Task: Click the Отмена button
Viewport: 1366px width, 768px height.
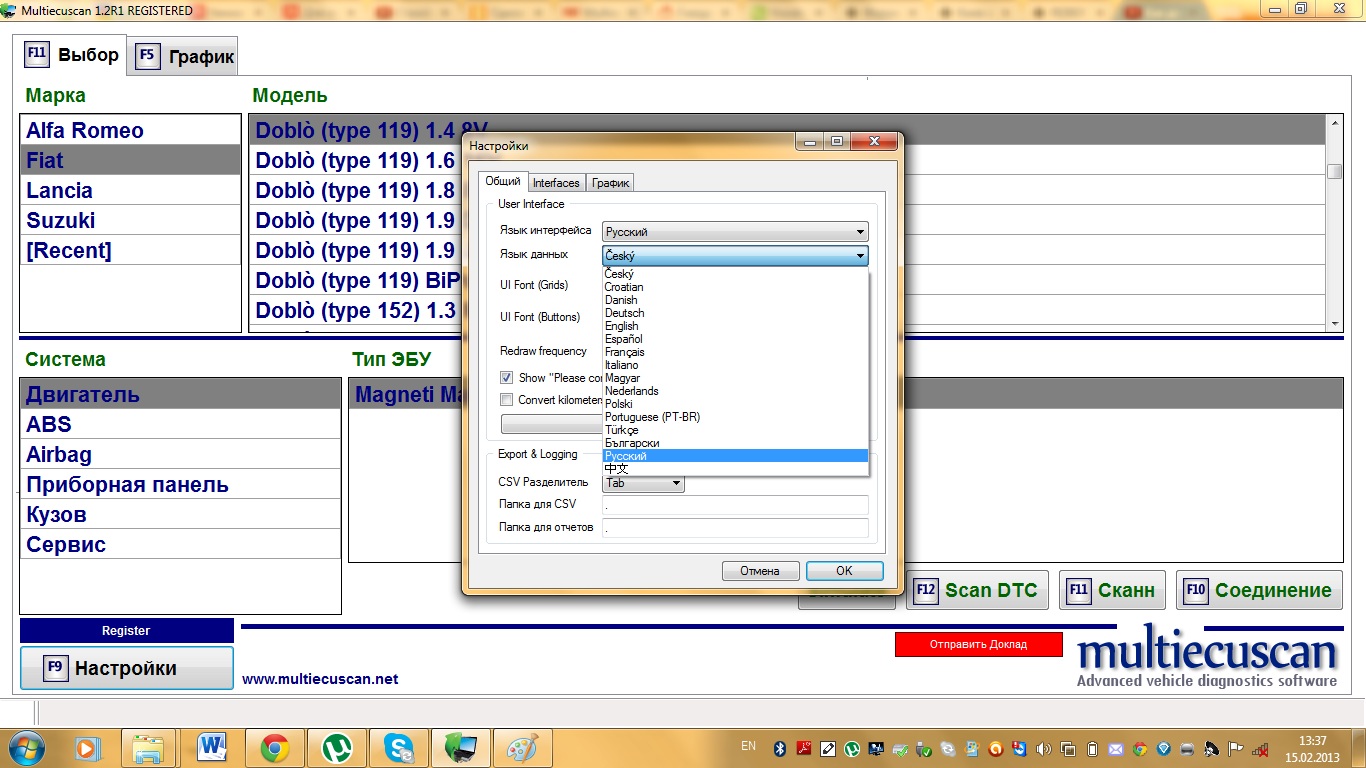Action: tap(760, 571)
